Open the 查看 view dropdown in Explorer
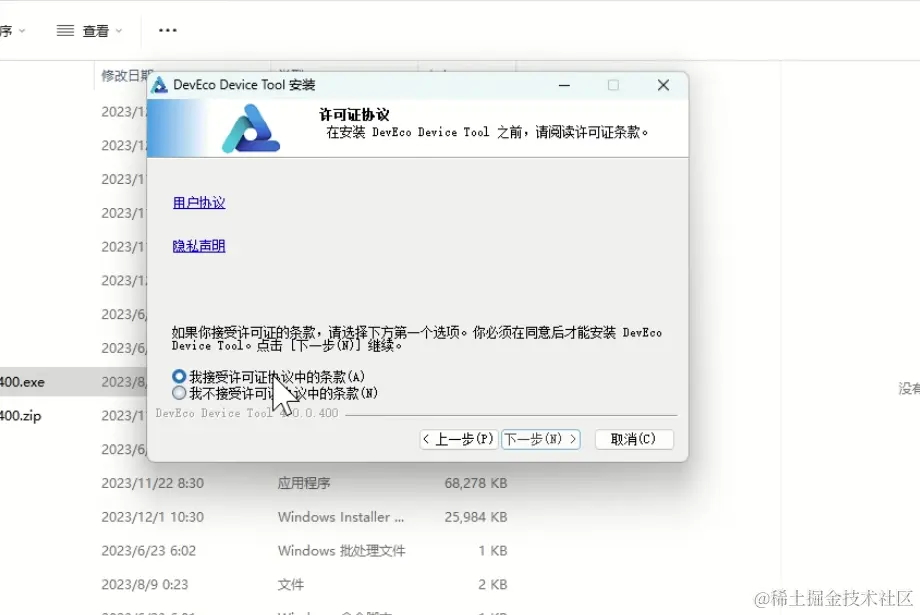This screenshot has width=920, height=615. [102, 31]
